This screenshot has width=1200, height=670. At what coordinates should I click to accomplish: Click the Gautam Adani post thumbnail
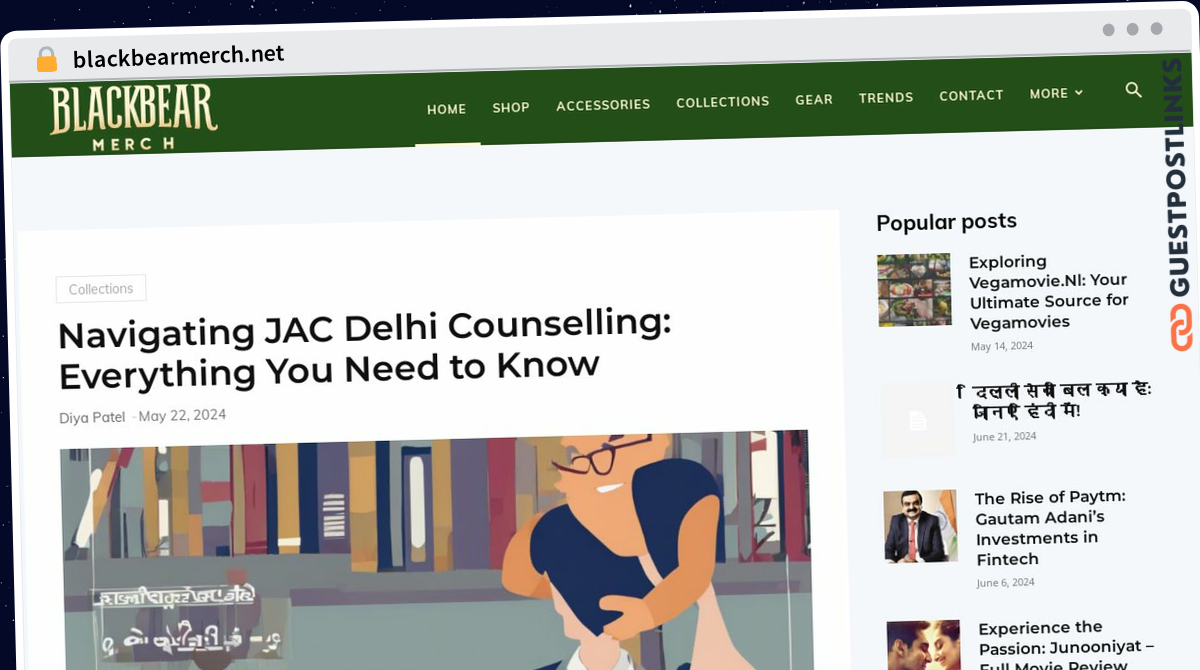[921, 526]
